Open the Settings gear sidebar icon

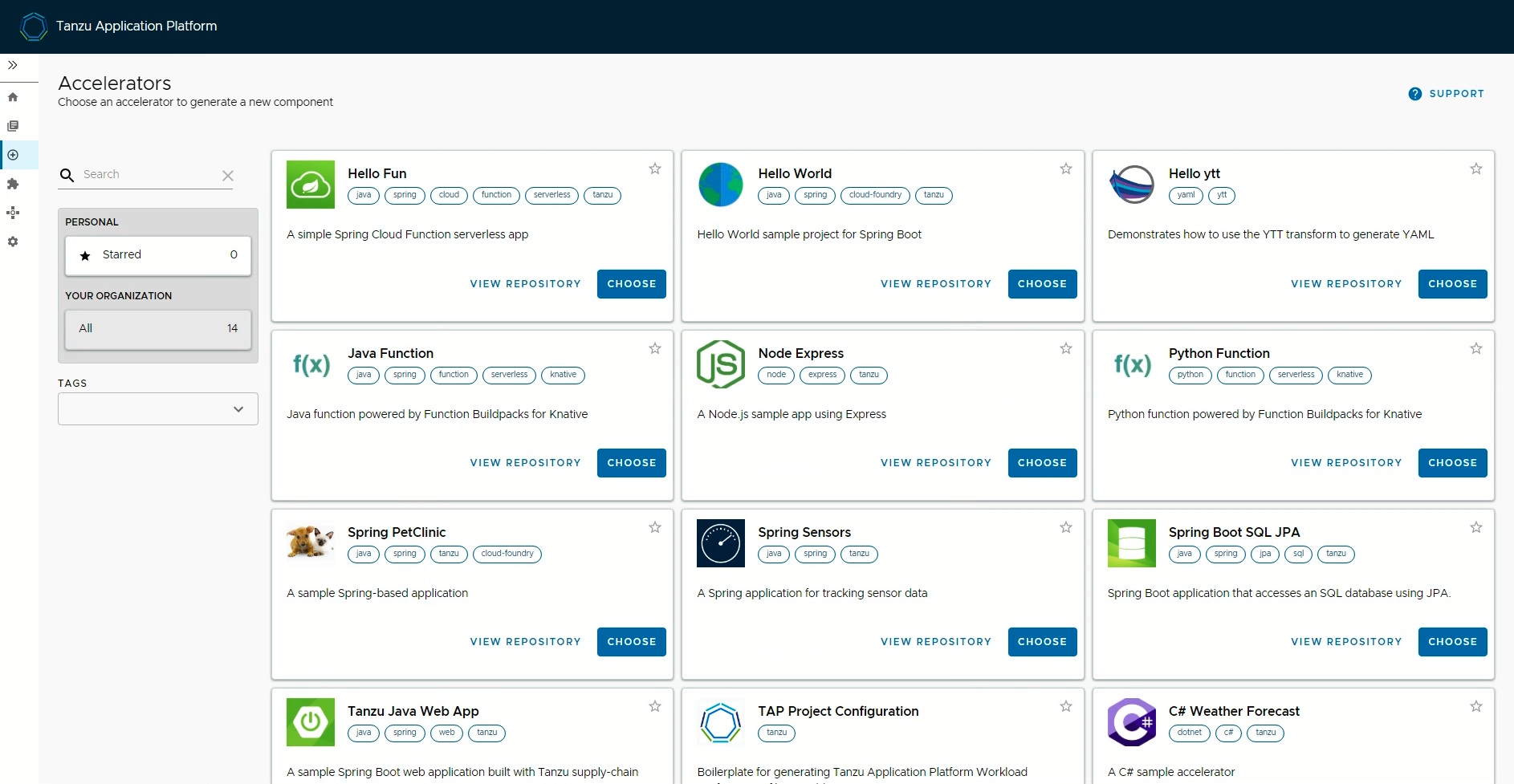pos(13,242)
